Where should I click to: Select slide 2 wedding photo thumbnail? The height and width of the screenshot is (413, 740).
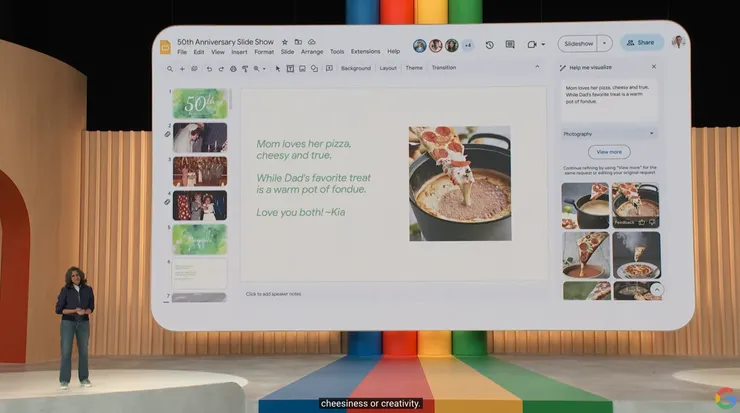click(x=200, y=137)
